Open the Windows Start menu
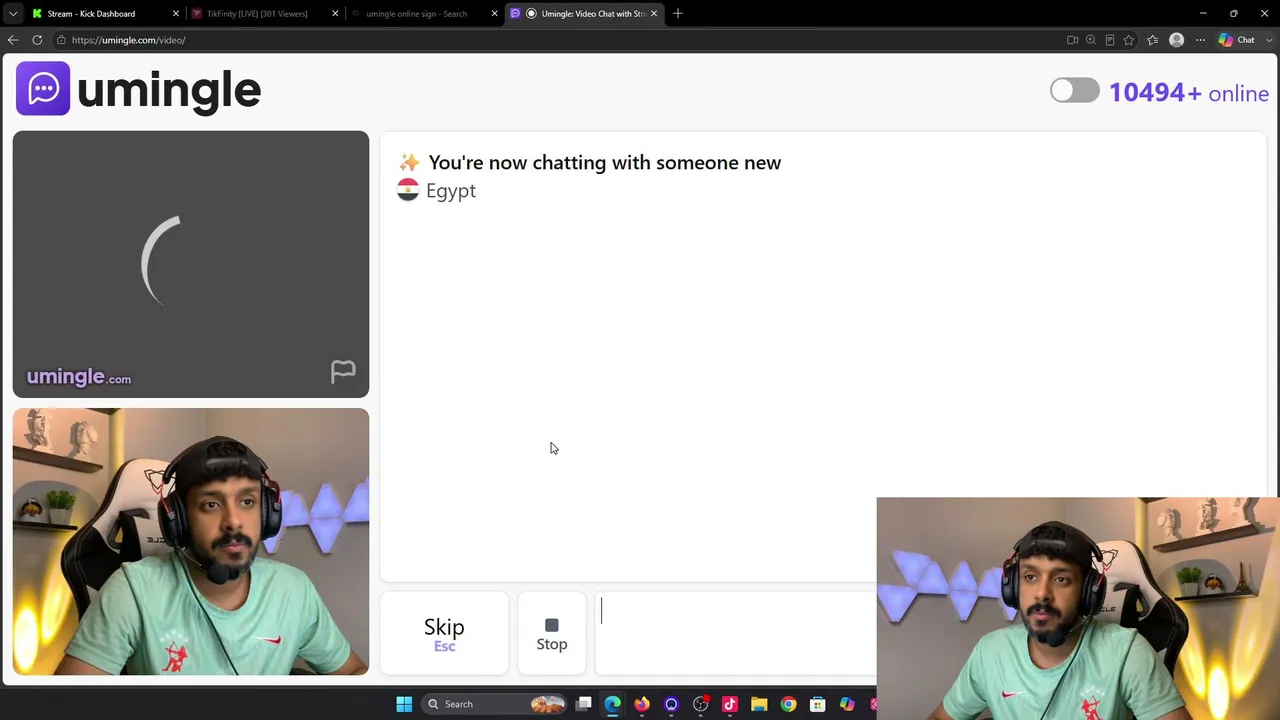The image size is (1280, 720). click(x=404, y=704)
